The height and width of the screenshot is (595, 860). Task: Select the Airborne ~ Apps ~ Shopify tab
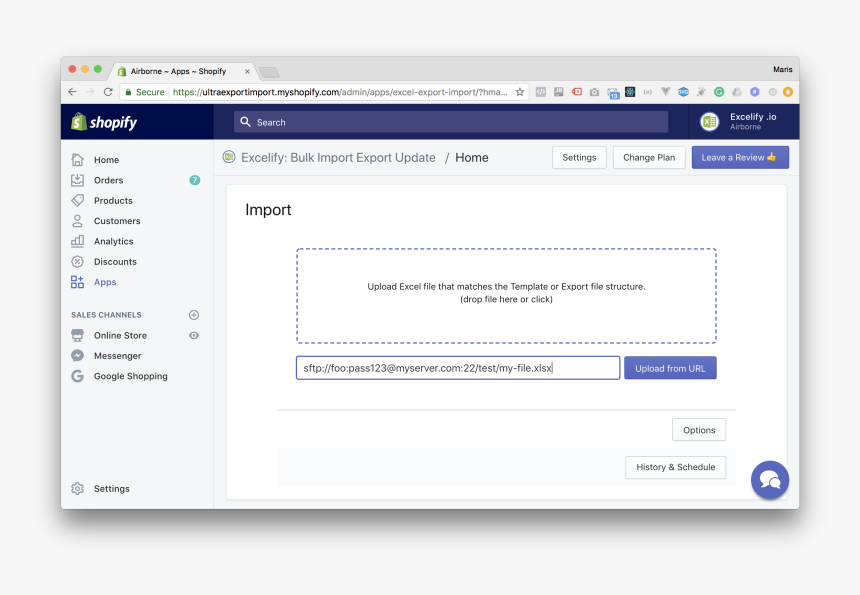[x=178, y=71]
